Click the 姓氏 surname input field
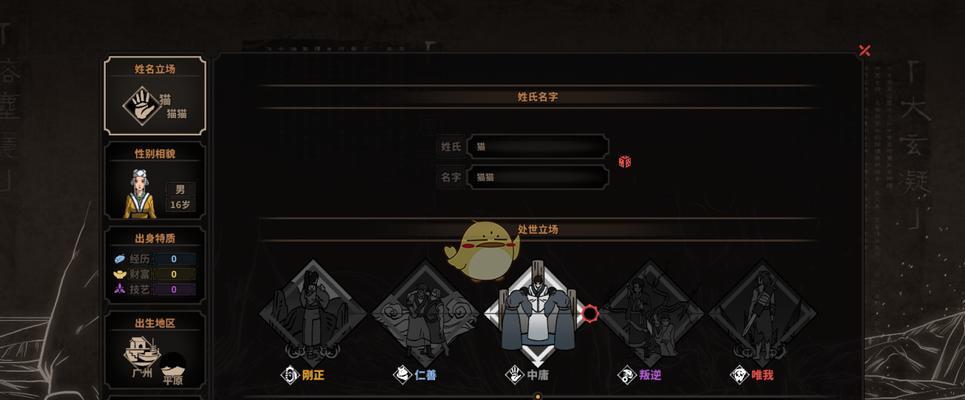The width and height of the screenshot is (965, 400). click(x=538, y=146)
